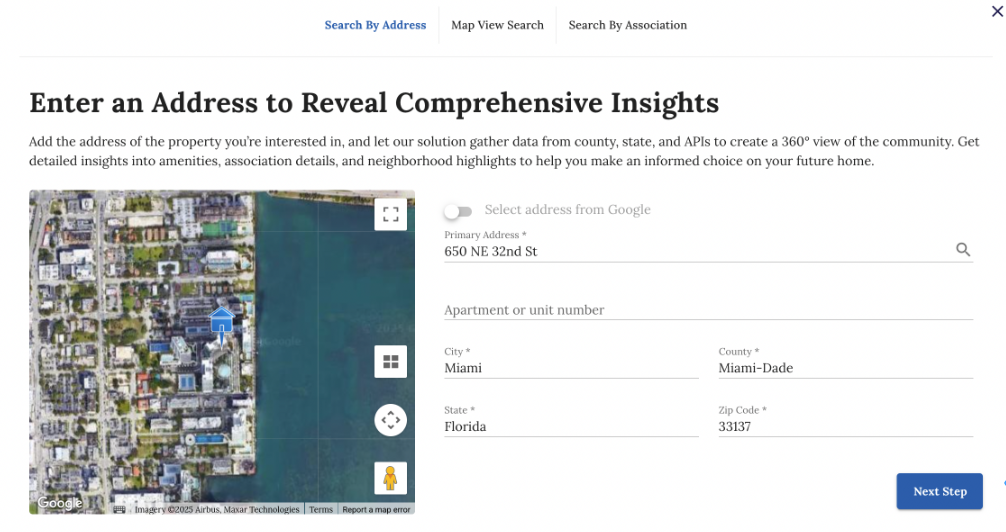Select the Street View pegman icon
Image resolution: width=1006 pixels, height=532 pixels.
coord(391,479)
